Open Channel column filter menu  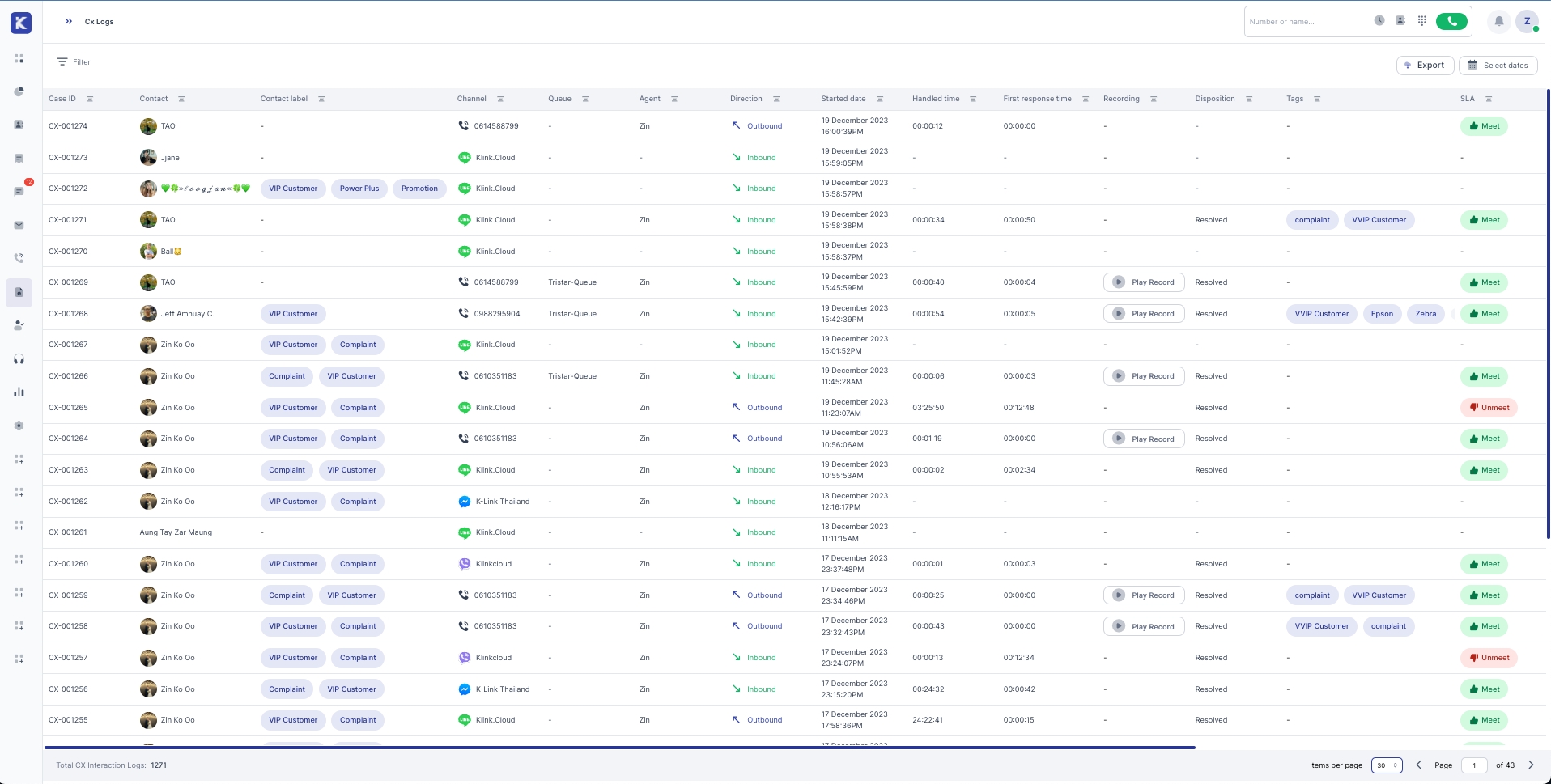point(500,100)
